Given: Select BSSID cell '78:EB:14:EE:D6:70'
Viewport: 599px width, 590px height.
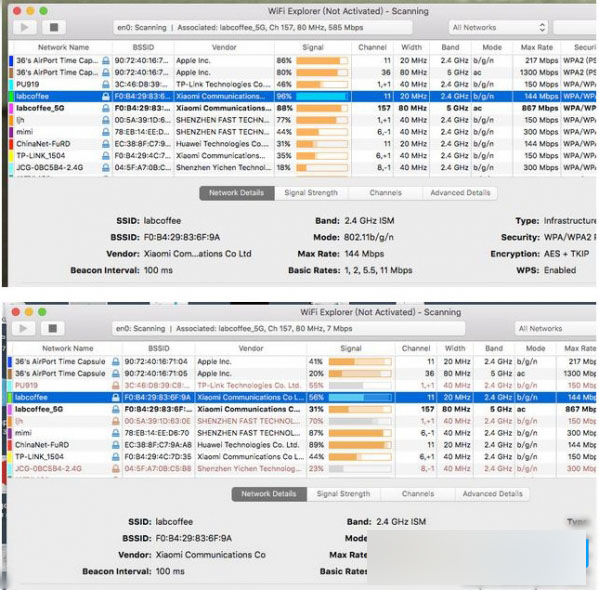Looking at the screenshot, I should point(157,433).
